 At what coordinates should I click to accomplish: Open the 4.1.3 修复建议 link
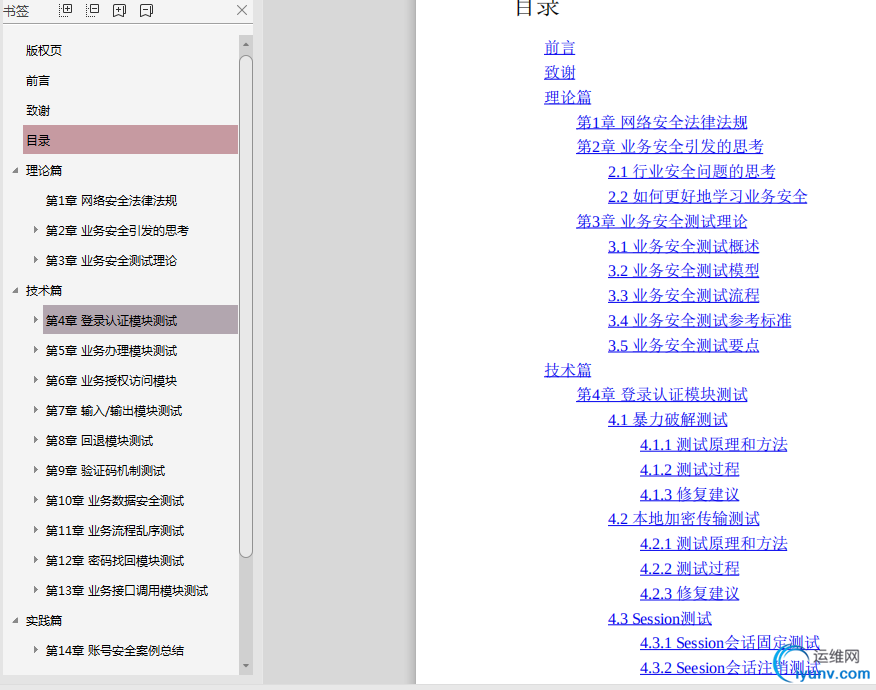click(x=689, y=494)
